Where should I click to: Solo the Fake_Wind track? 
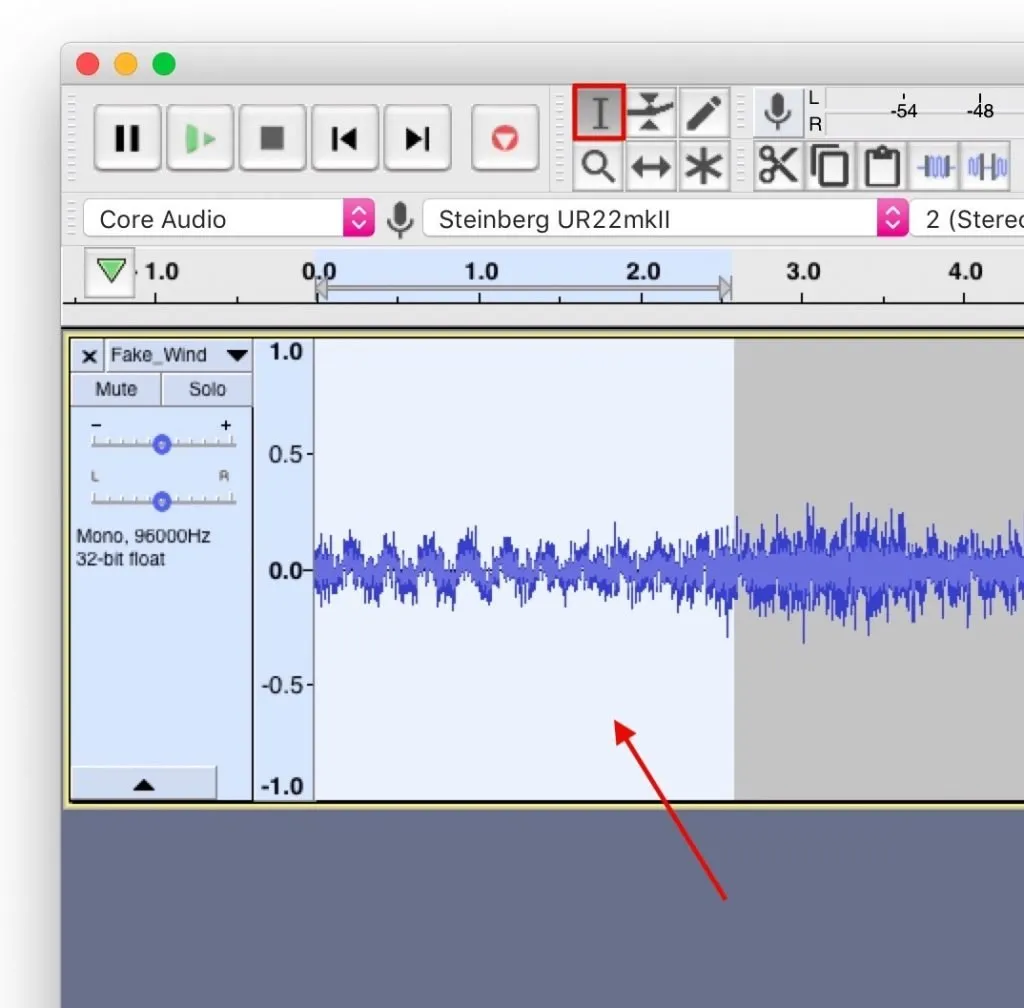[x=207, y=390]
